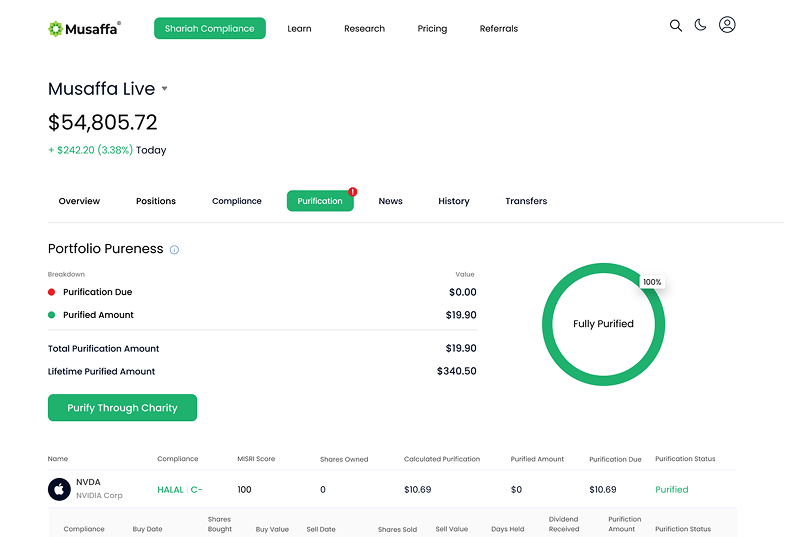Viewport: 785px width, 537px height.
Task: Navigate to Pricing
Action: coord(432,29)
